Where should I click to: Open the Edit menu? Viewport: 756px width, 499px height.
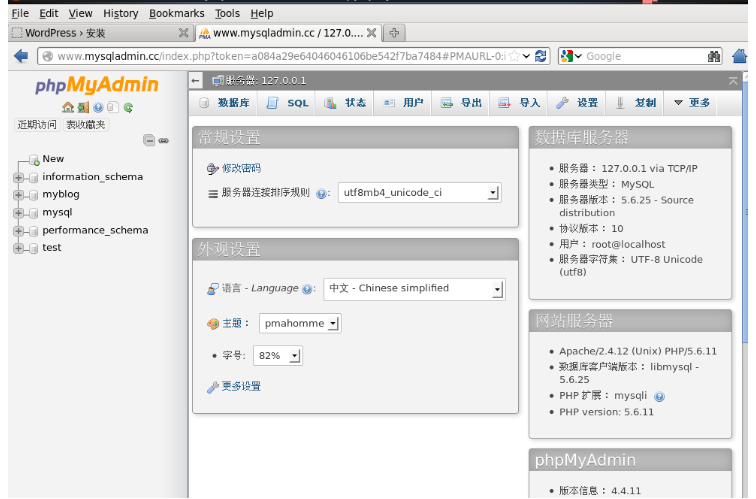(49, 13)
